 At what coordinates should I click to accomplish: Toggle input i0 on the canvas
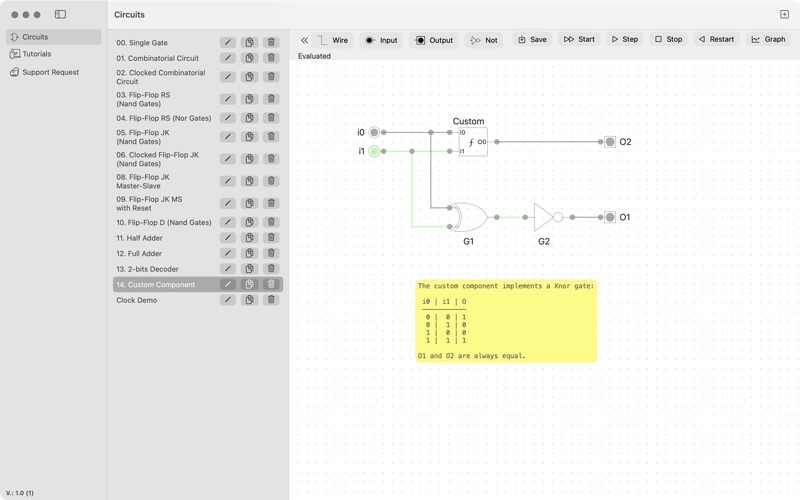point(374,132)
